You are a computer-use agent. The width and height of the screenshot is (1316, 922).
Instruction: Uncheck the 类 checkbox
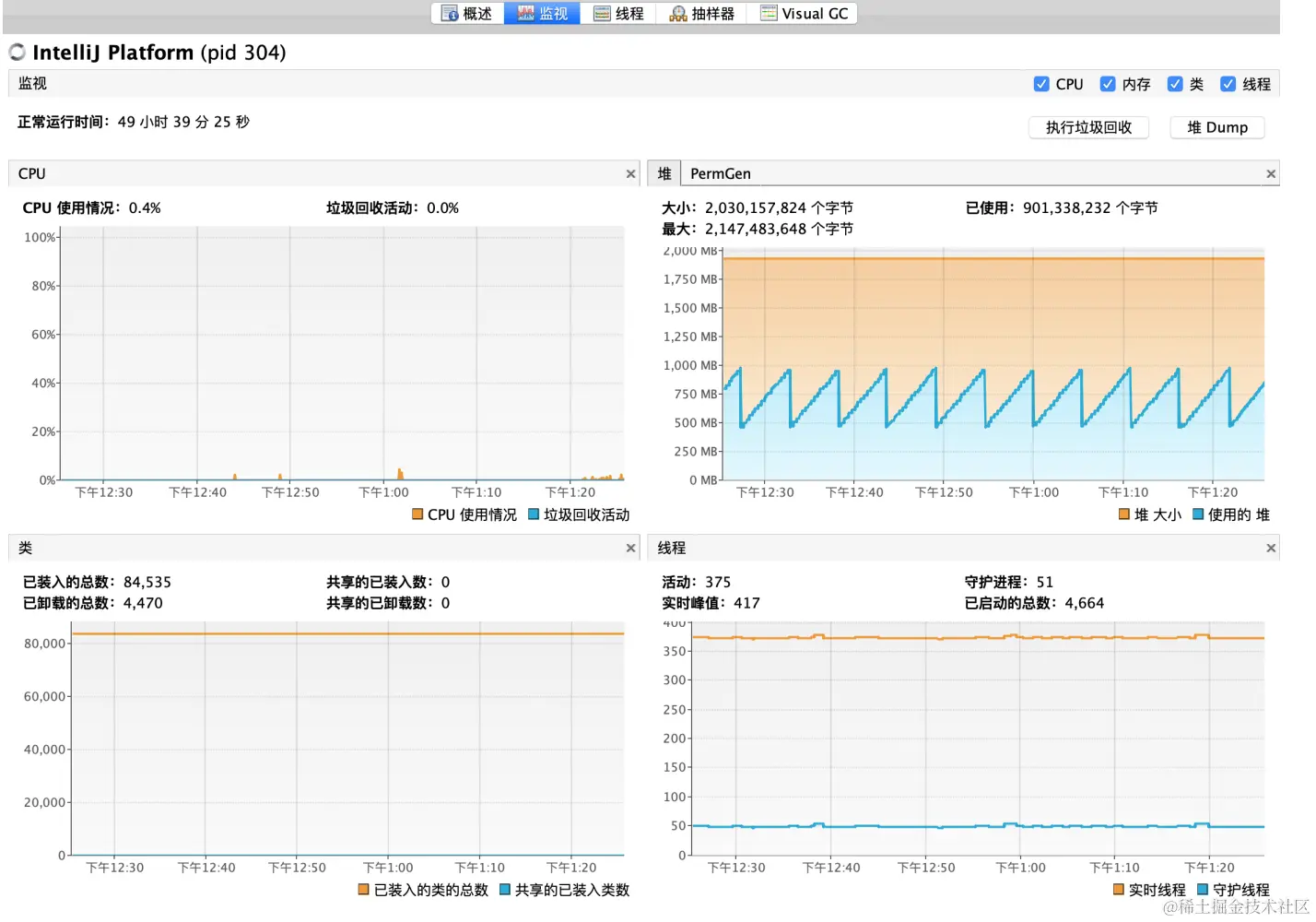tap(1175, 84)
